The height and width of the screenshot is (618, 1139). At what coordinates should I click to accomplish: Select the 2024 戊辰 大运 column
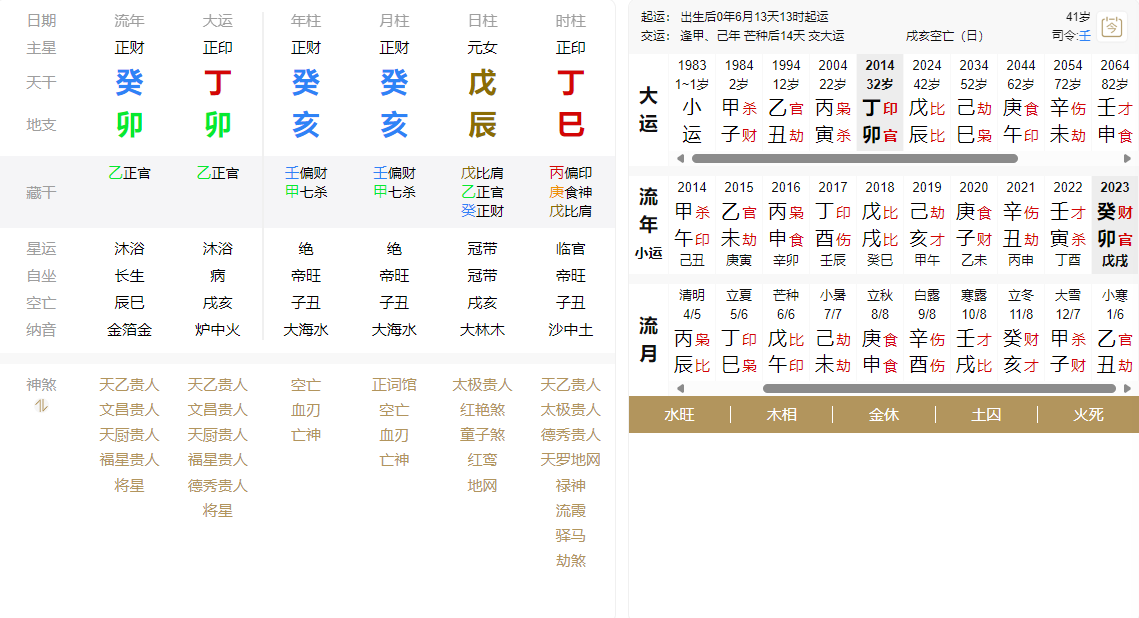click(926, 105)
